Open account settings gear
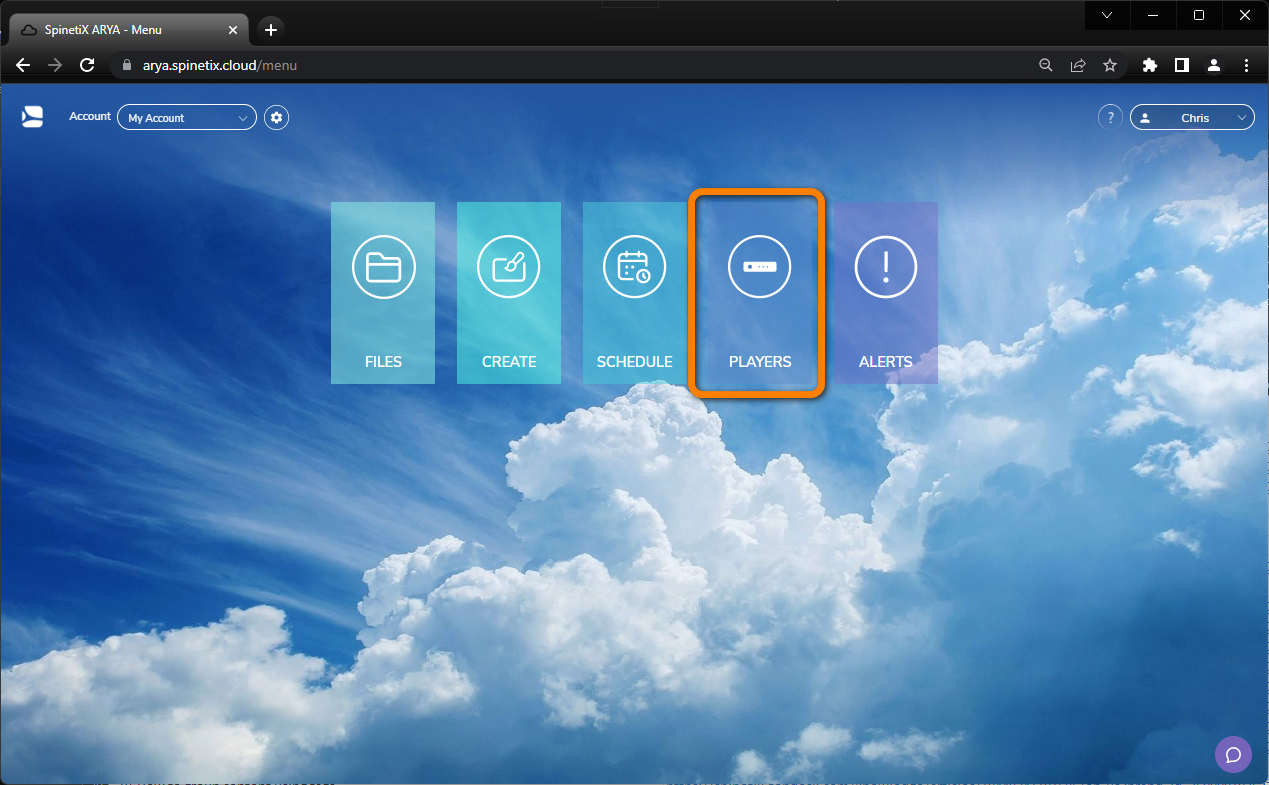 point(277,118)
